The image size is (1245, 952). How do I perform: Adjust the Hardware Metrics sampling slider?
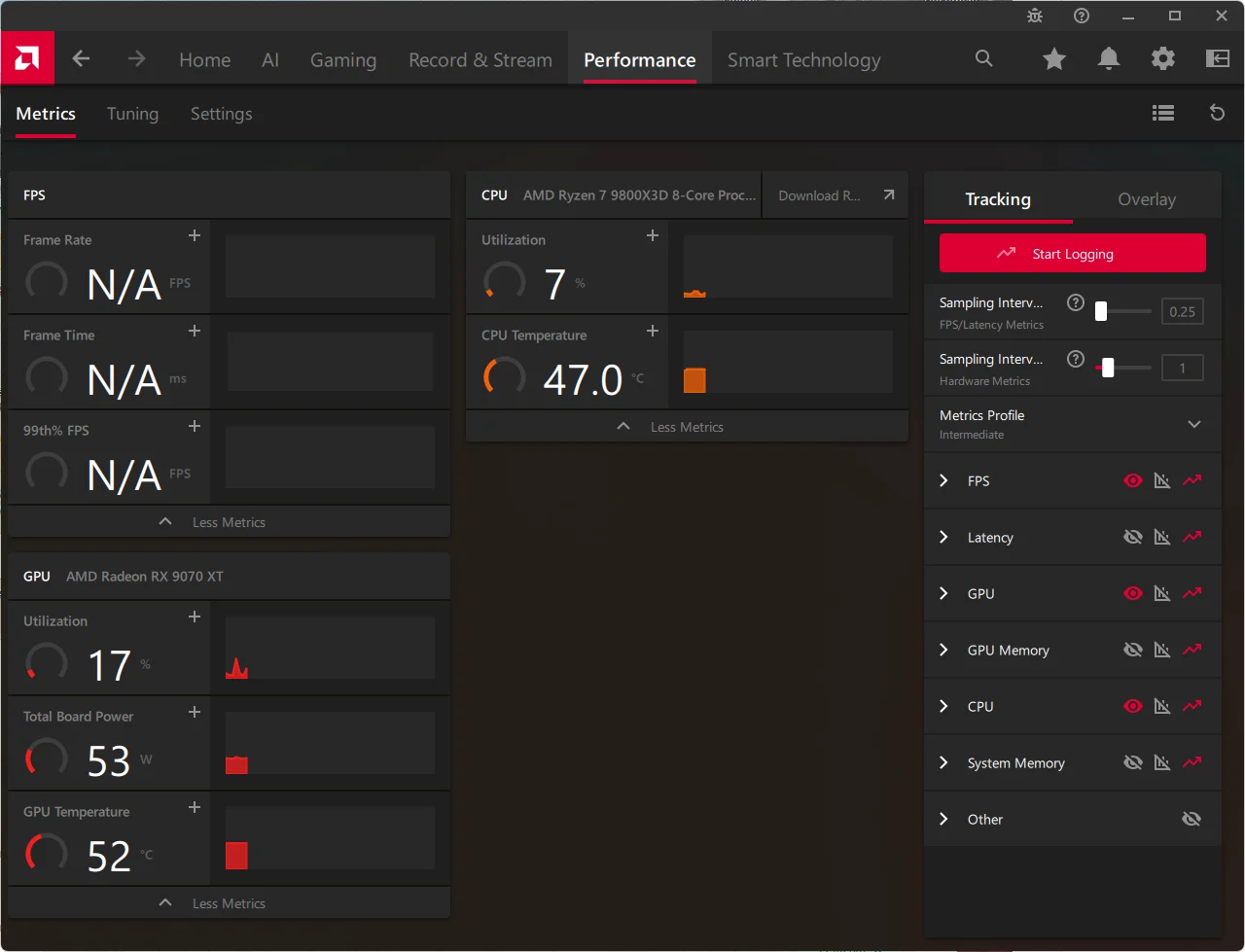point(1108,368)
